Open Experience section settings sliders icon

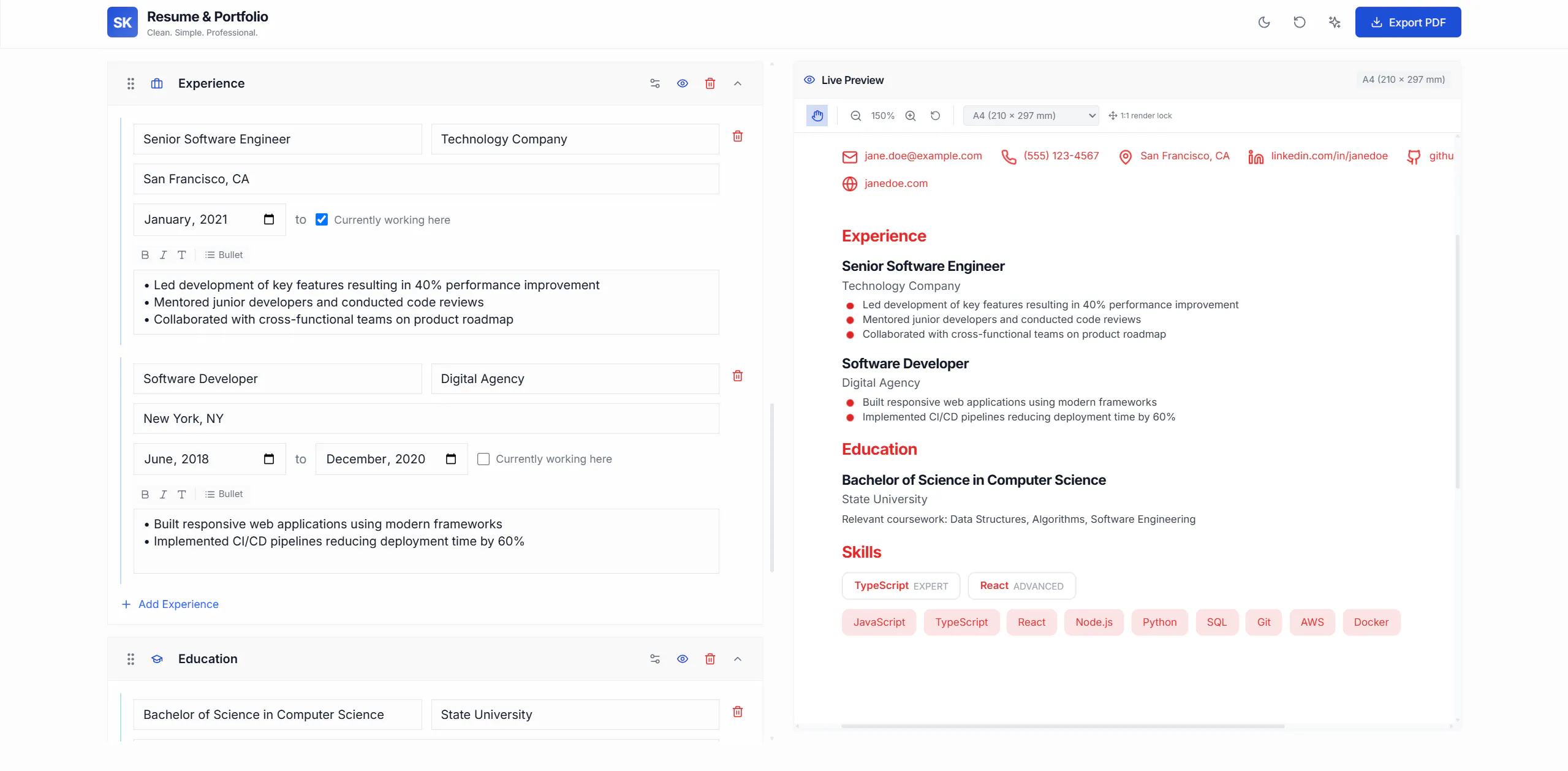point(655,83)
